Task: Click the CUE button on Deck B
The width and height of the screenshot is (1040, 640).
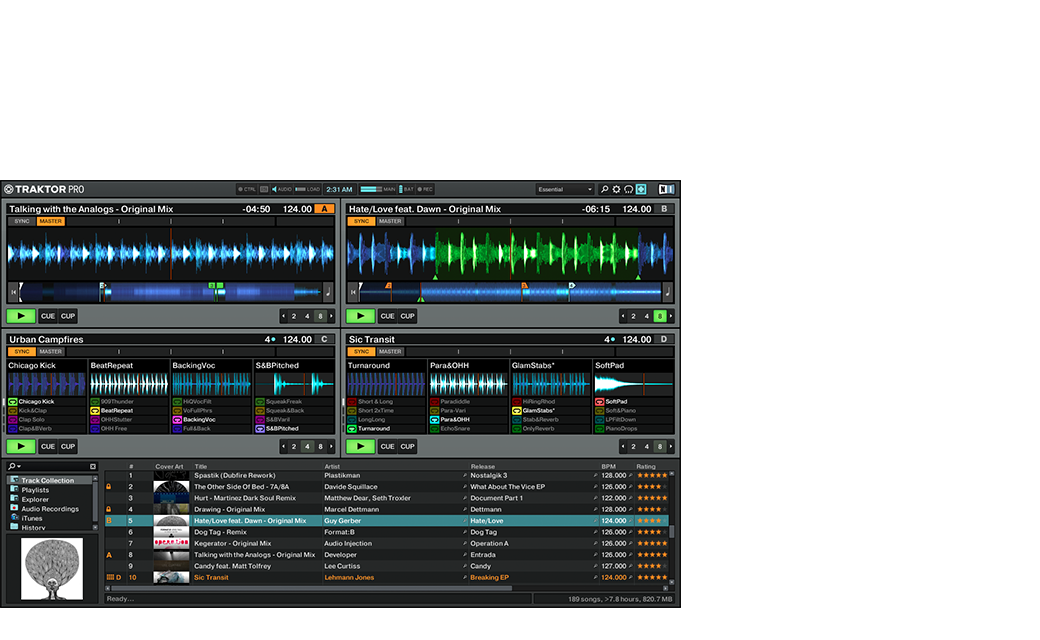Action: coord(387,316)
